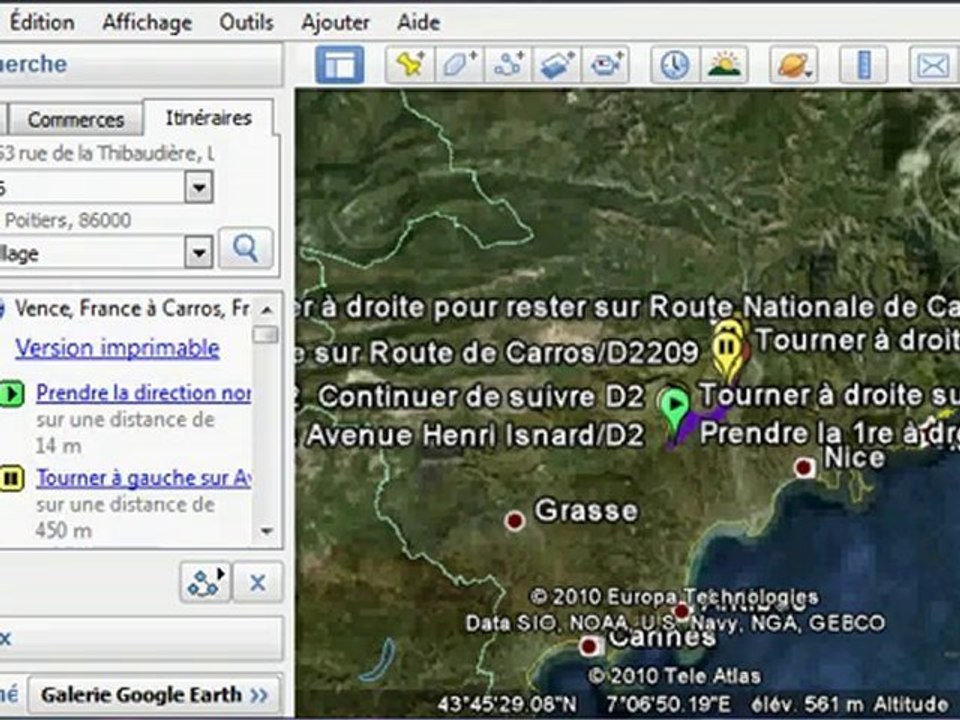Click the yellow pause marker on the map
Image resolution: width=960 pixels, height=720 pixels.
tap(727, 351)
